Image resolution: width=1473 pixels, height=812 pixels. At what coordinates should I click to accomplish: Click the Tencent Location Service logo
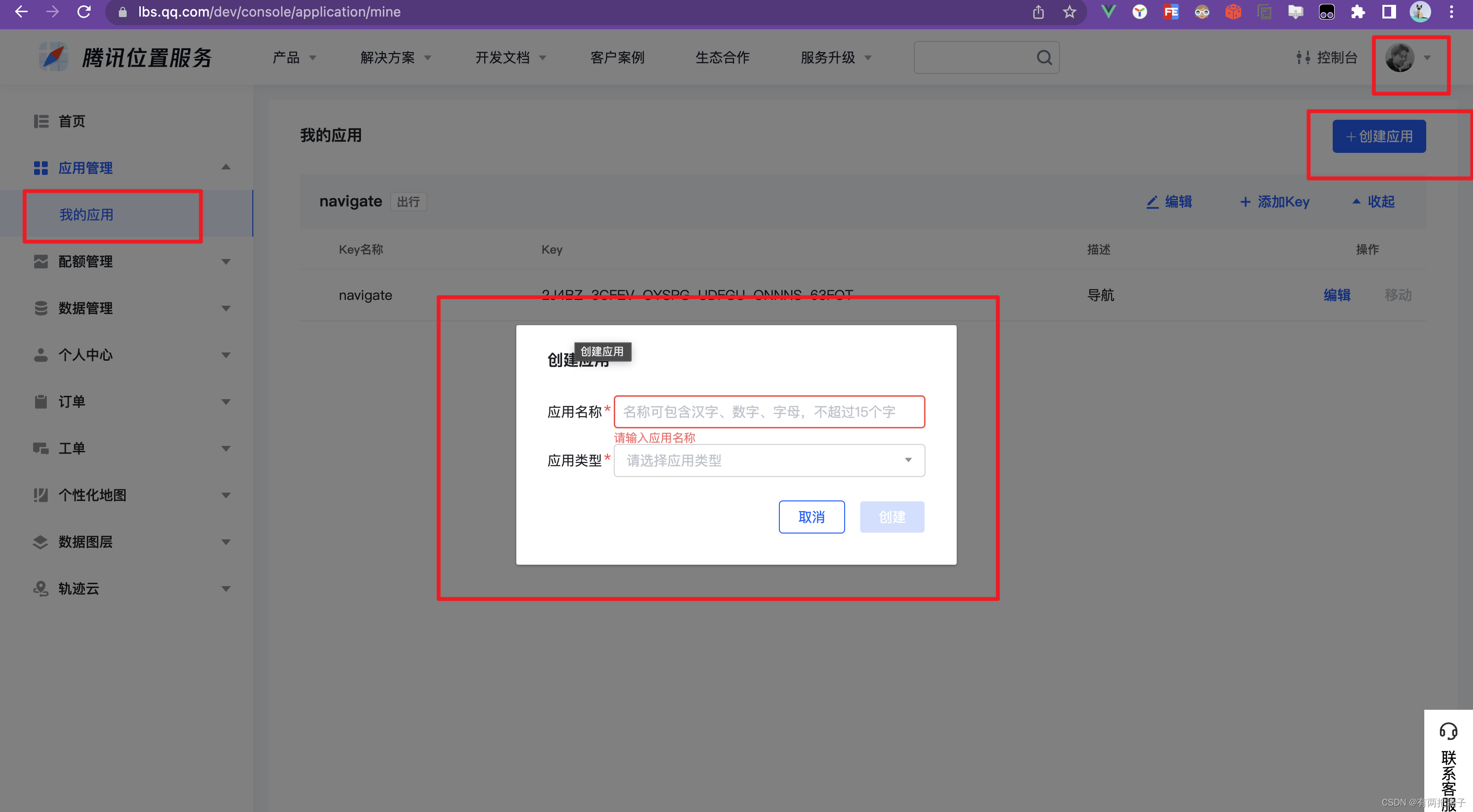(54, 57)
